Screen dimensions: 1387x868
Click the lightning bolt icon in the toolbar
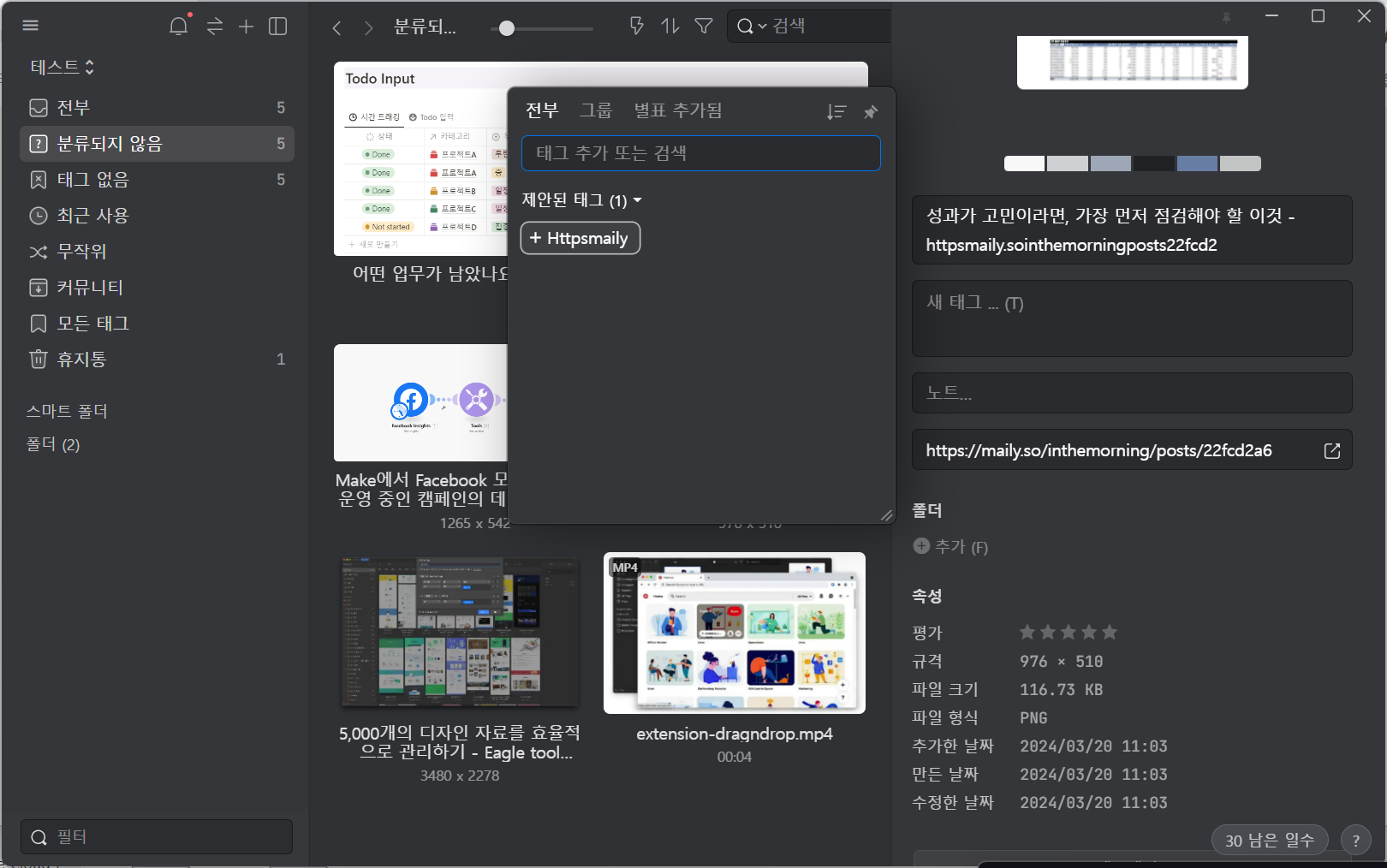coord(636,27)
